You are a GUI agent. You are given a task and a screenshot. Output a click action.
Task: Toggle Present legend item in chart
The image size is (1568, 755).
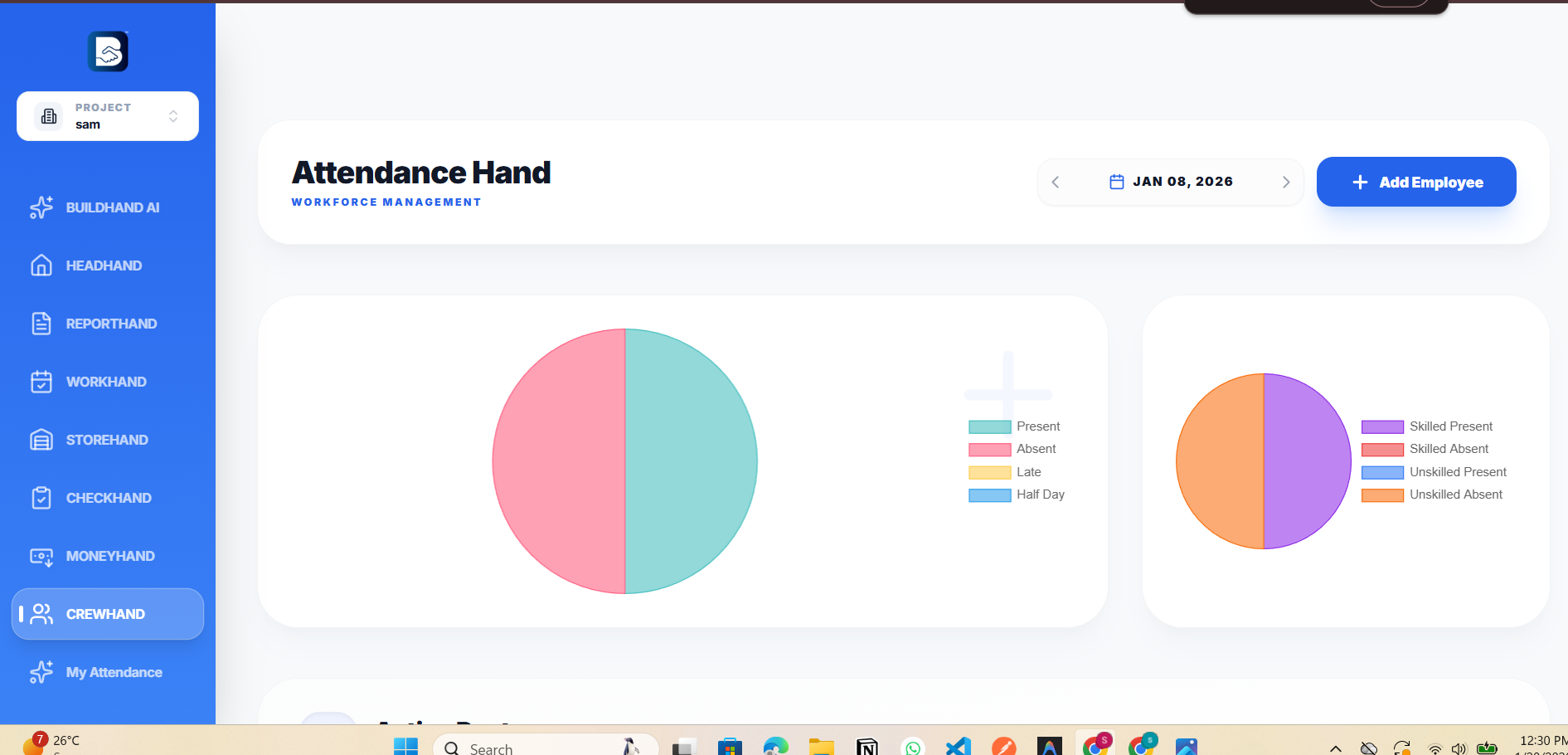click(1014, 426)
